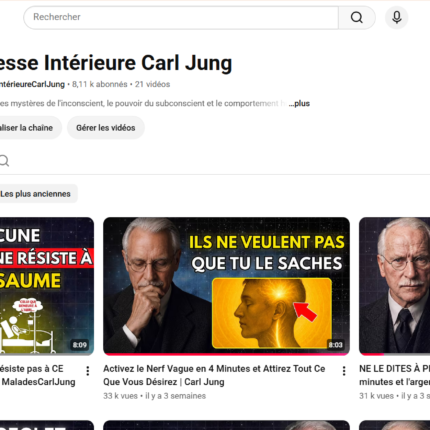Open the MaladesCarlJung video title
Image resolution: width=430 pixels, height=430 pixels.
pyautogui.click(x=38, y=375)
